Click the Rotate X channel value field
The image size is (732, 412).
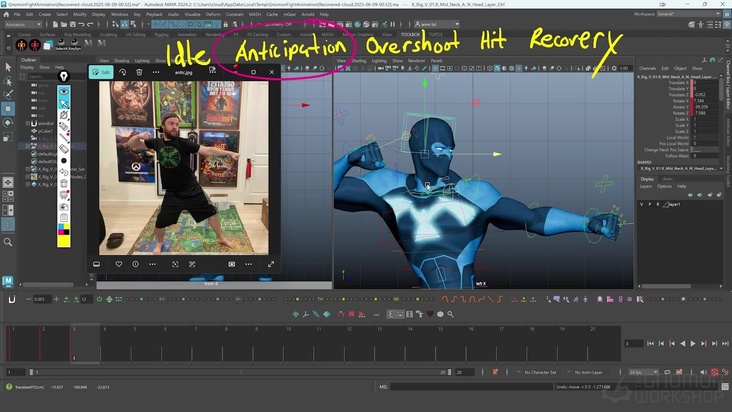(x=698, y=100)
